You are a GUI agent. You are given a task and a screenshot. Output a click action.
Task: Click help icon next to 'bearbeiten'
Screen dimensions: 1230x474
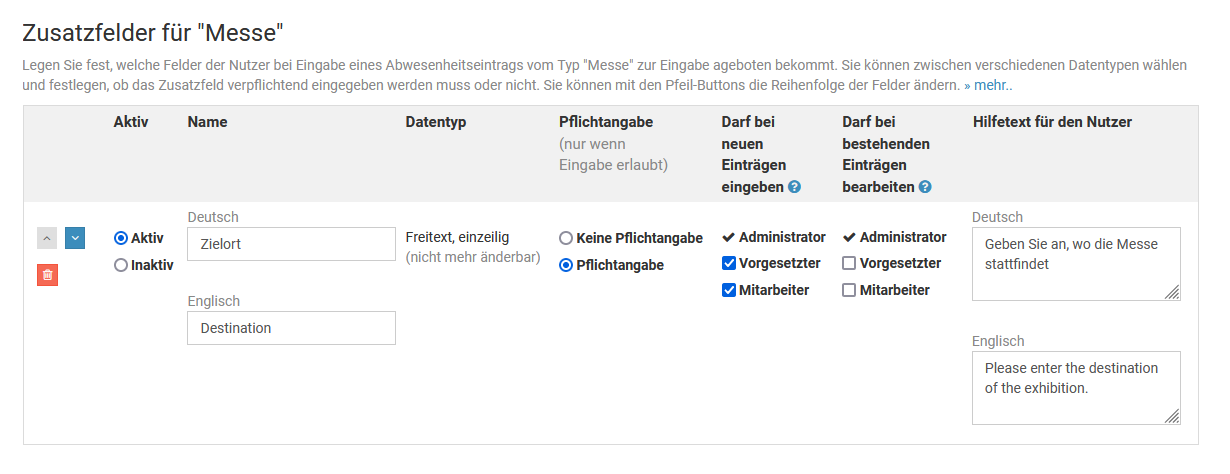pos(925,187)
